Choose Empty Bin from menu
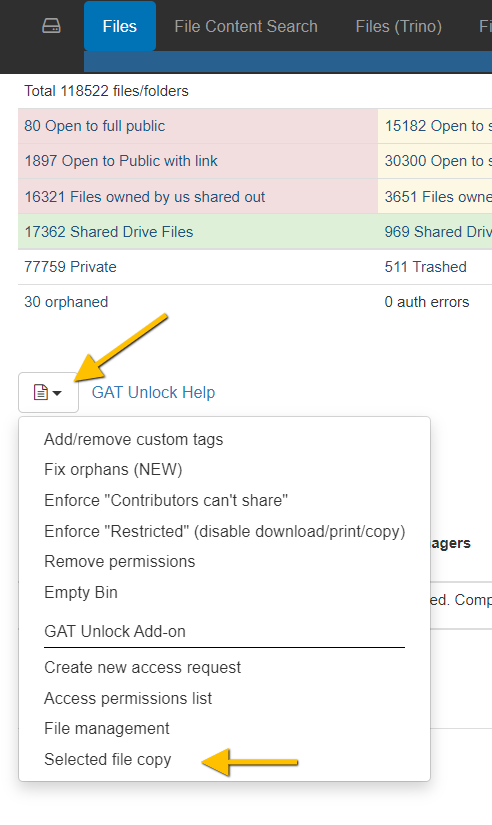 (81, 592)
